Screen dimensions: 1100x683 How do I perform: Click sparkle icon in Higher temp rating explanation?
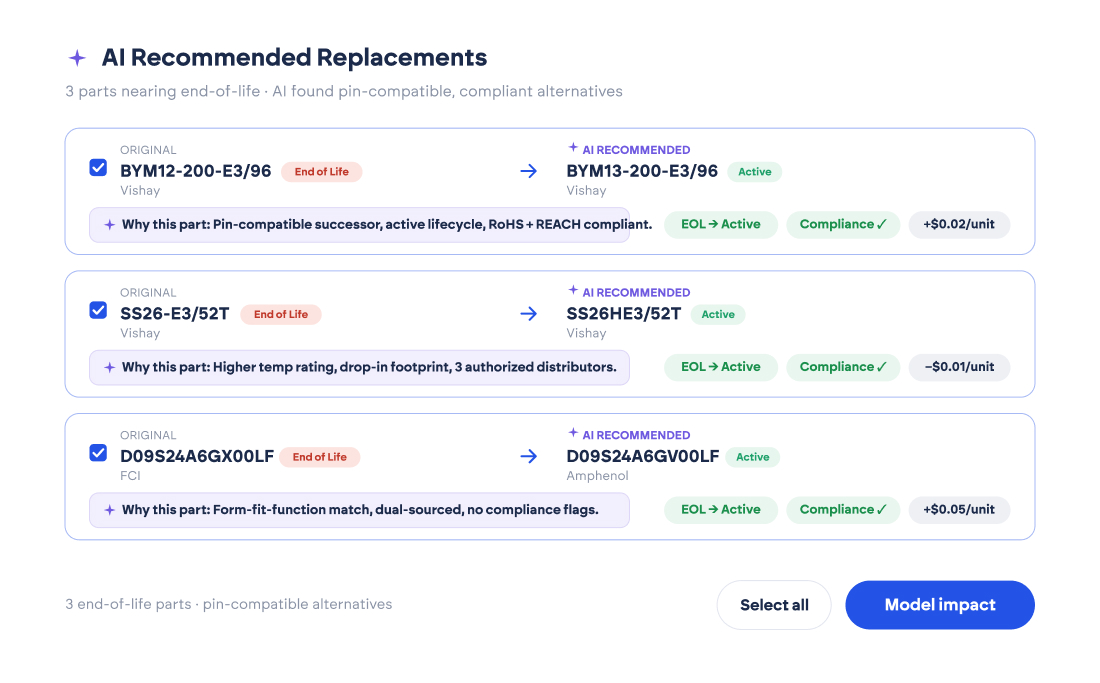tap(109, 367)
